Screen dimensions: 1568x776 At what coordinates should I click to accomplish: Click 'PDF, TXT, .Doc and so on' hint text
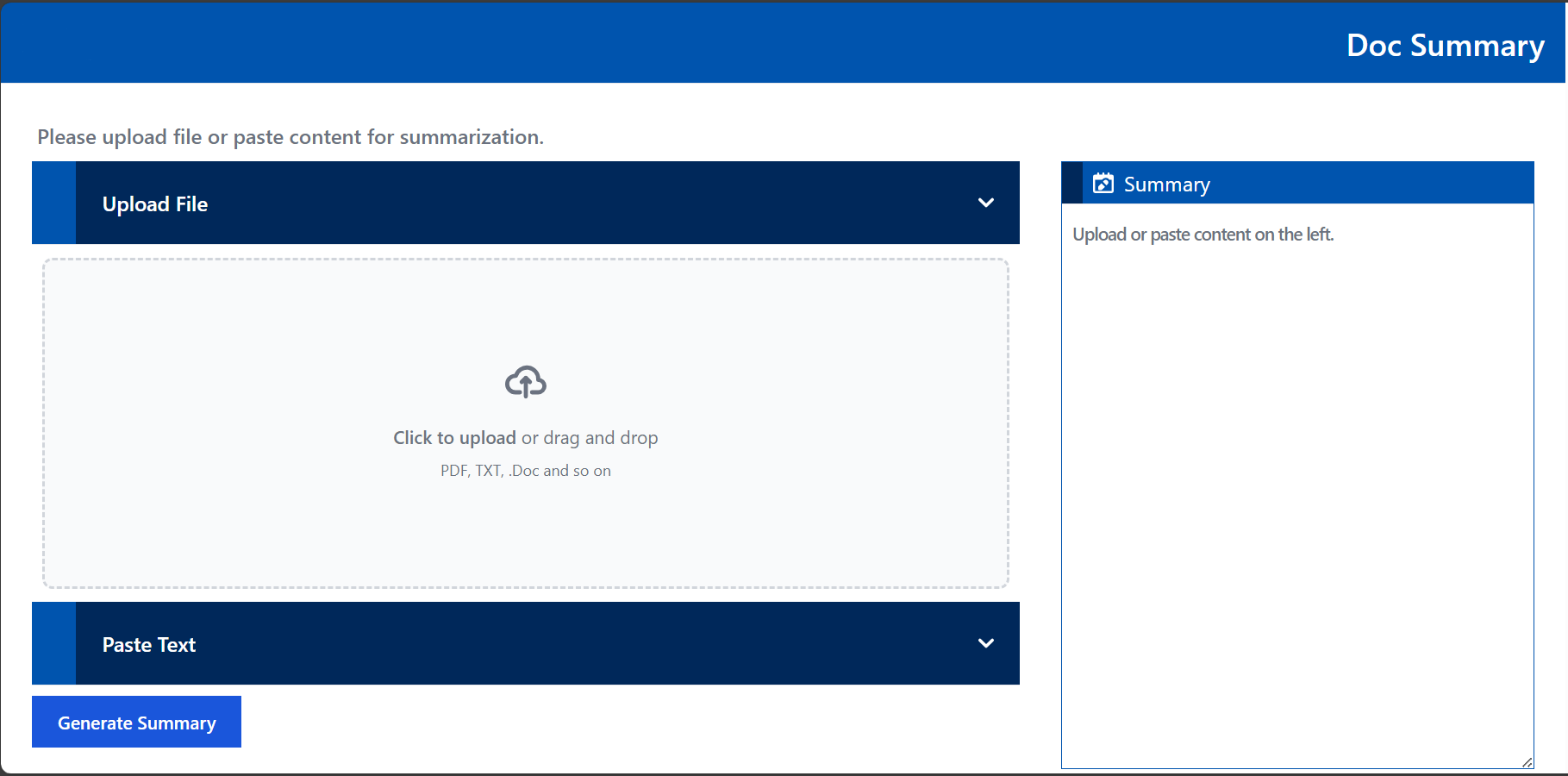[525, 470]
